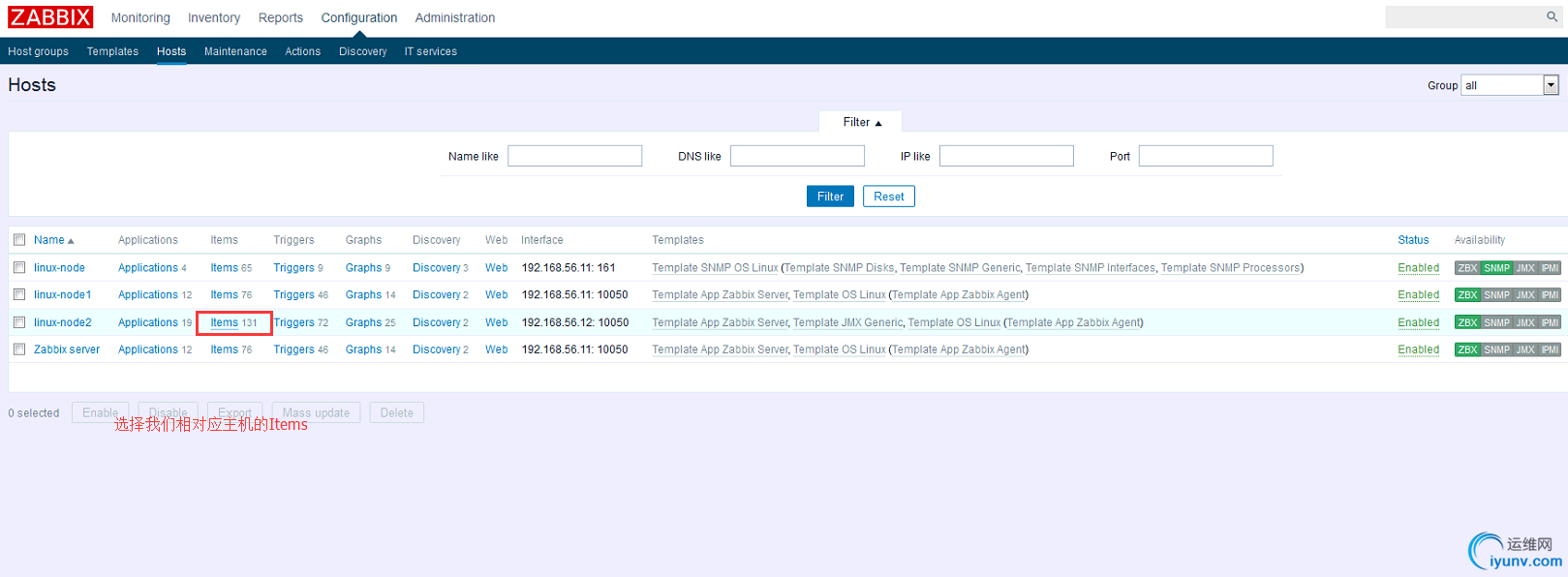
Task: Open Applications for linux-node
Action: click(148, 268)
